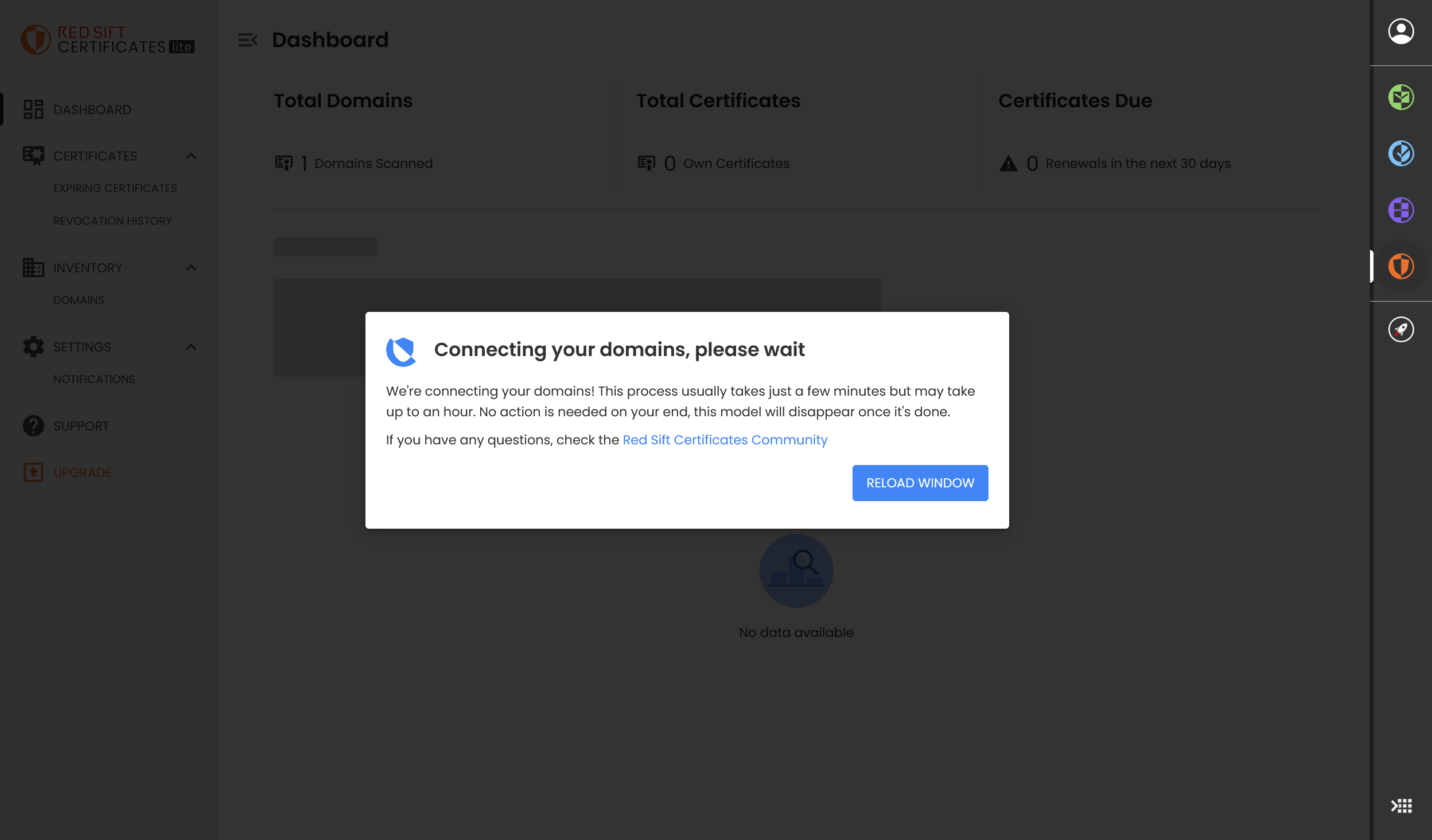The image size is (1432, 840).
Task: Click the '0 Own Certificates' stat
Action: point(714,163)
